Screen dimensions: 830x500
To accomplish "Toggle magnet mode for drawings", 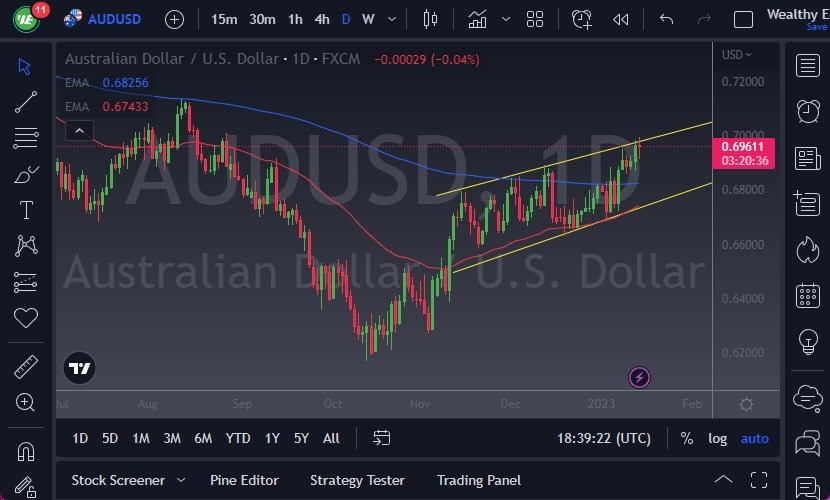I will click(25, 452).
